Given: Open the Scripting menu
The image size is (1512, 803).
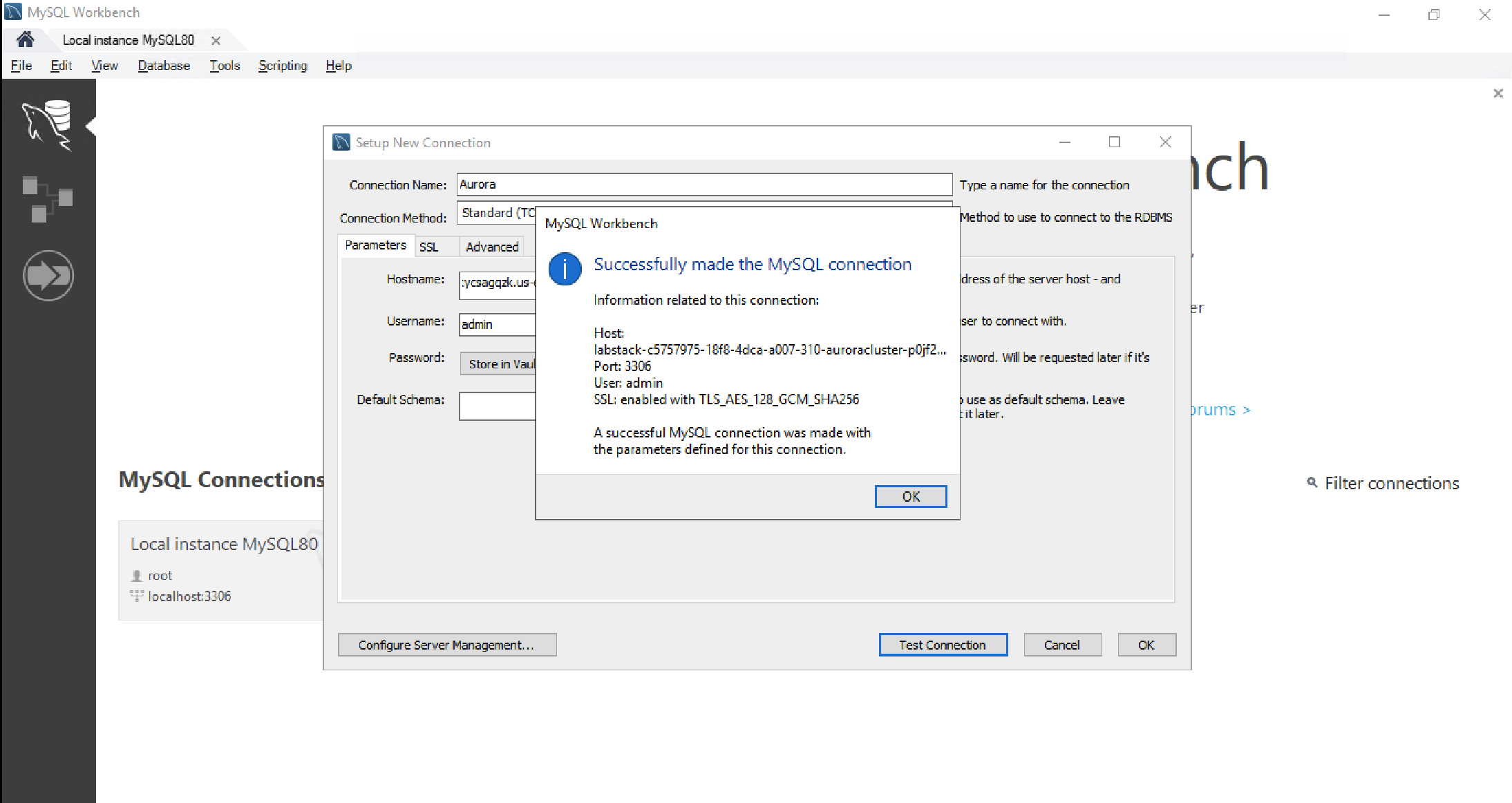Looking at the screenshot, I should pyautogui.click(x=283, y=66).
